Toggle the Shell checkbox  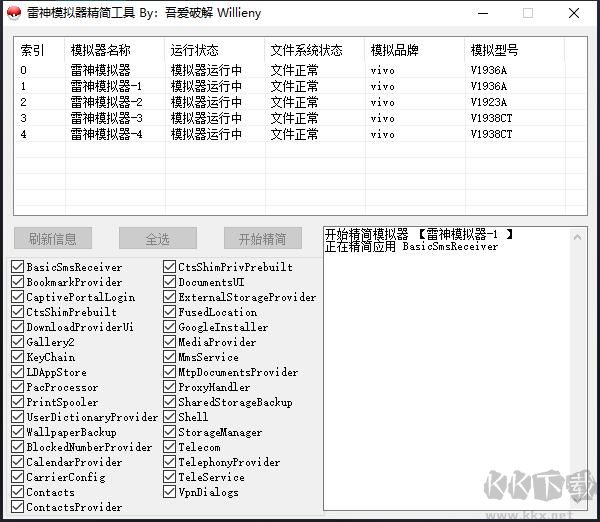coord(169,417)
